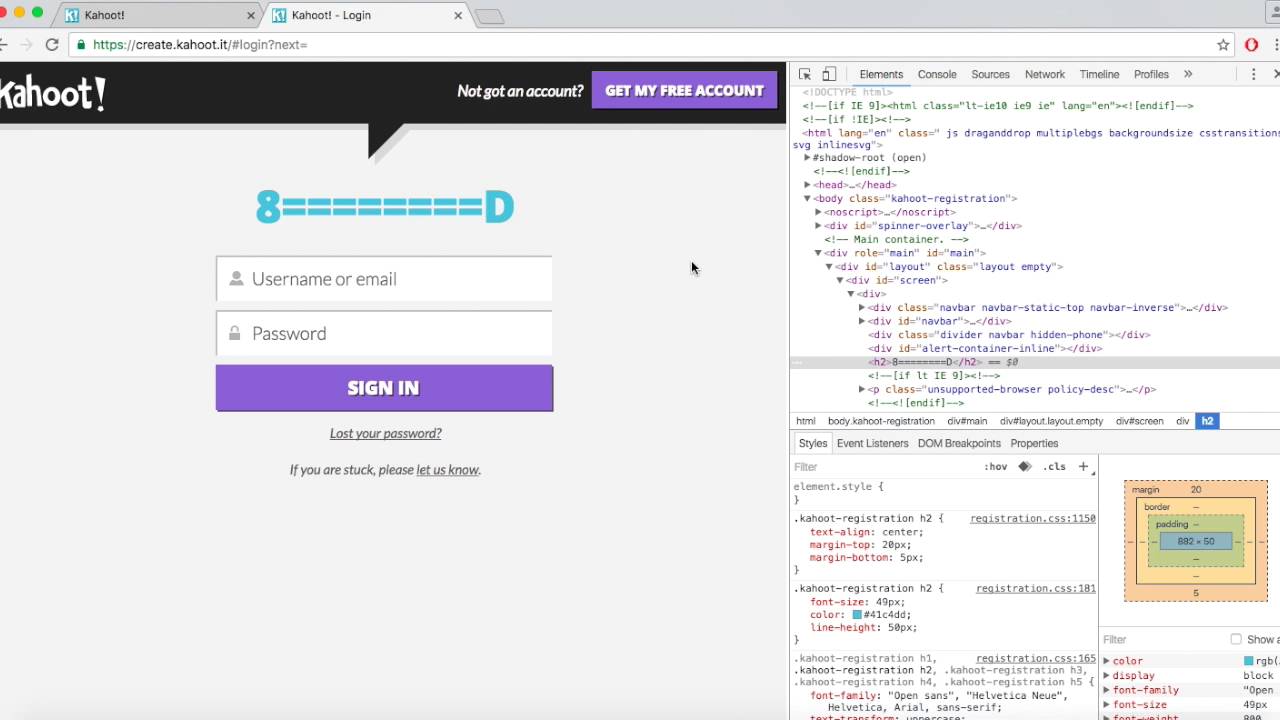Viewport: 1280px width, 720px height.
Task: Expand the unsupported-browser paragraph node
Action: pos(862,389)
